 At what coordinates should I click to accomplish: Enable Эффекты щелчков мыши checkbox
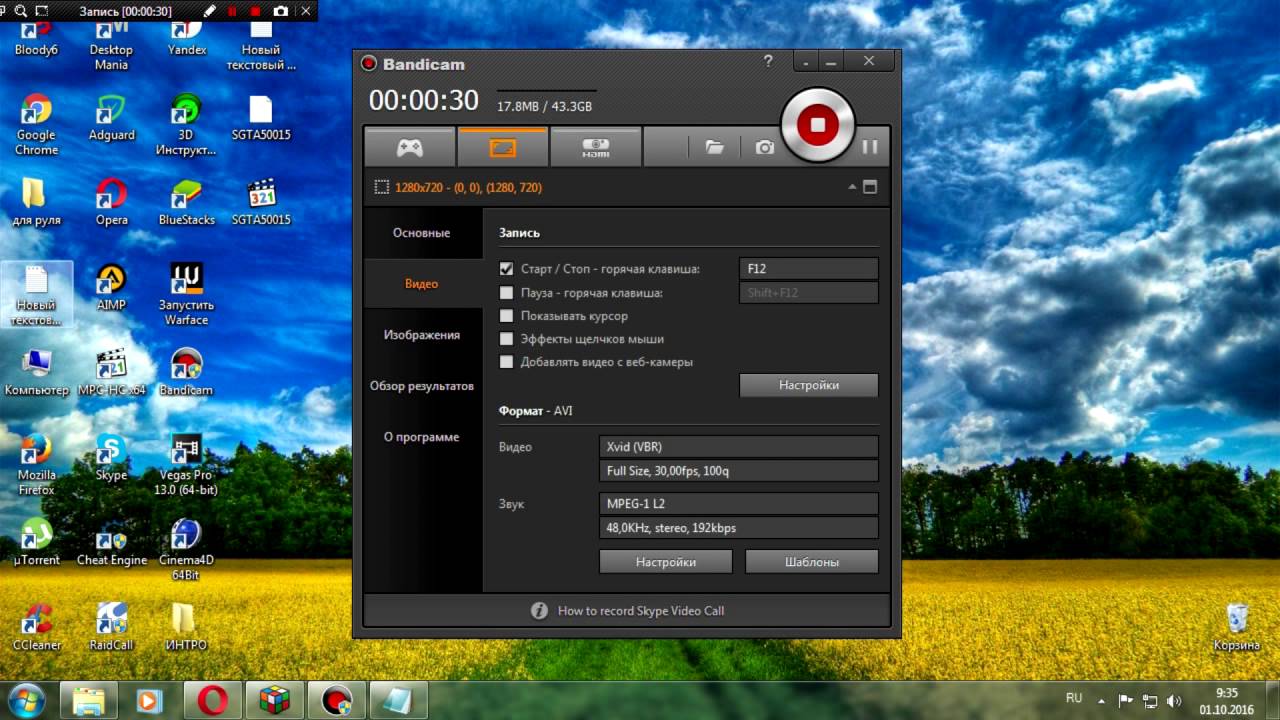coord(506,339)
